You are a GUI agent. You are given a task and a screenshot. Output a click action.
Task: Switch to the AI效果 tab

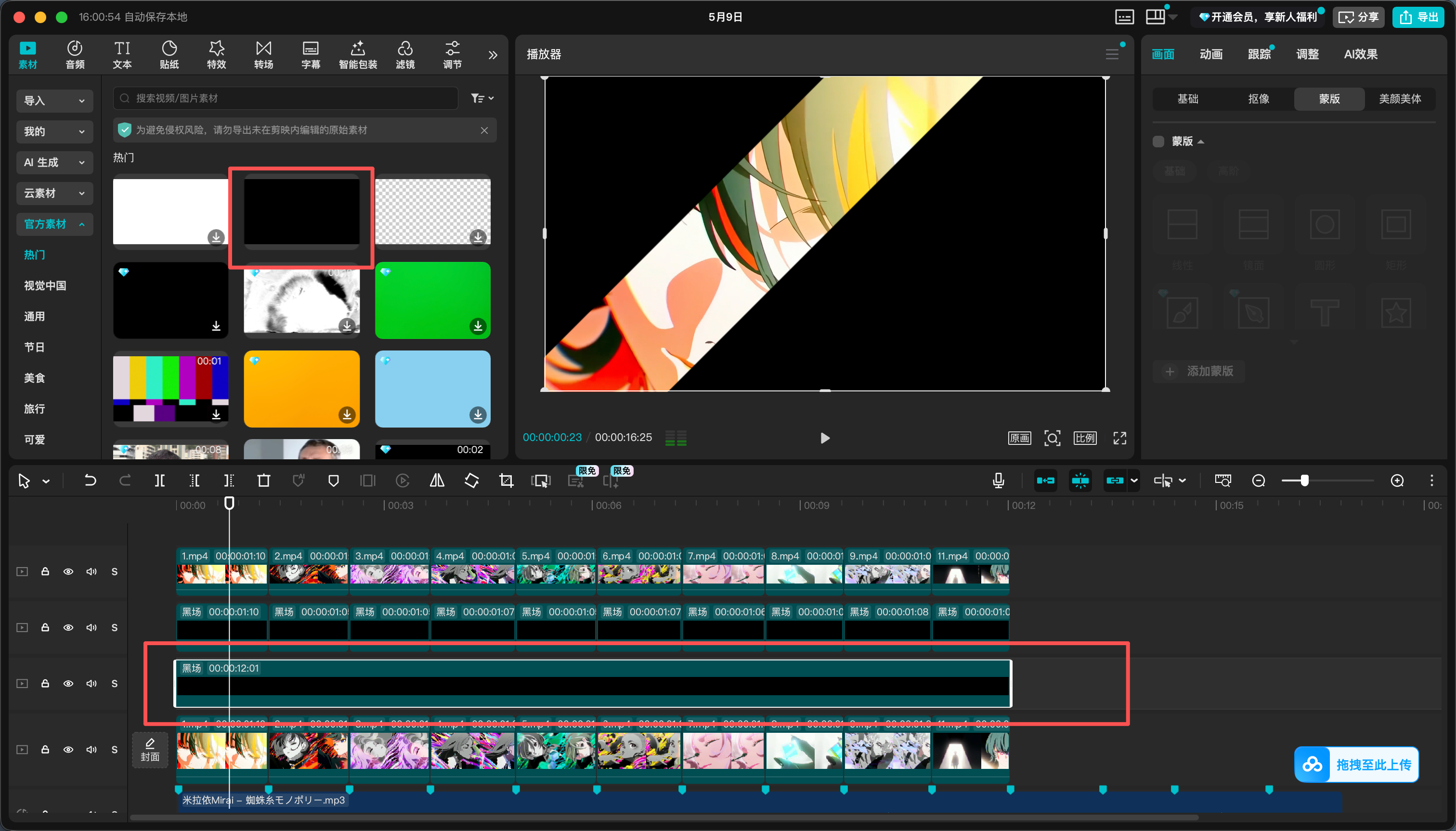1361,54
